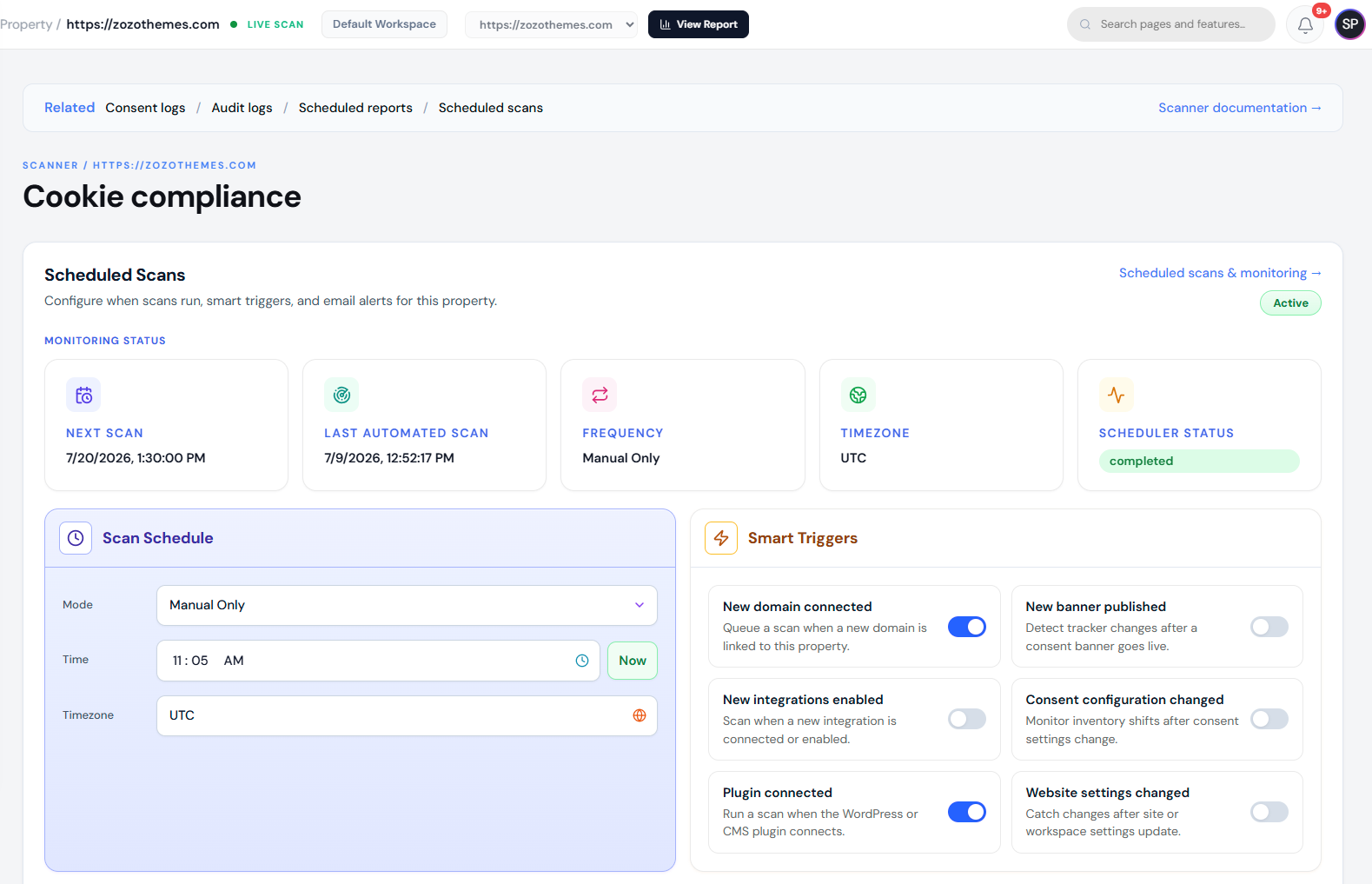Screen dimensions: 1372x884
Task: Disable the Plugin connected trigger
Action: point(967,812)
